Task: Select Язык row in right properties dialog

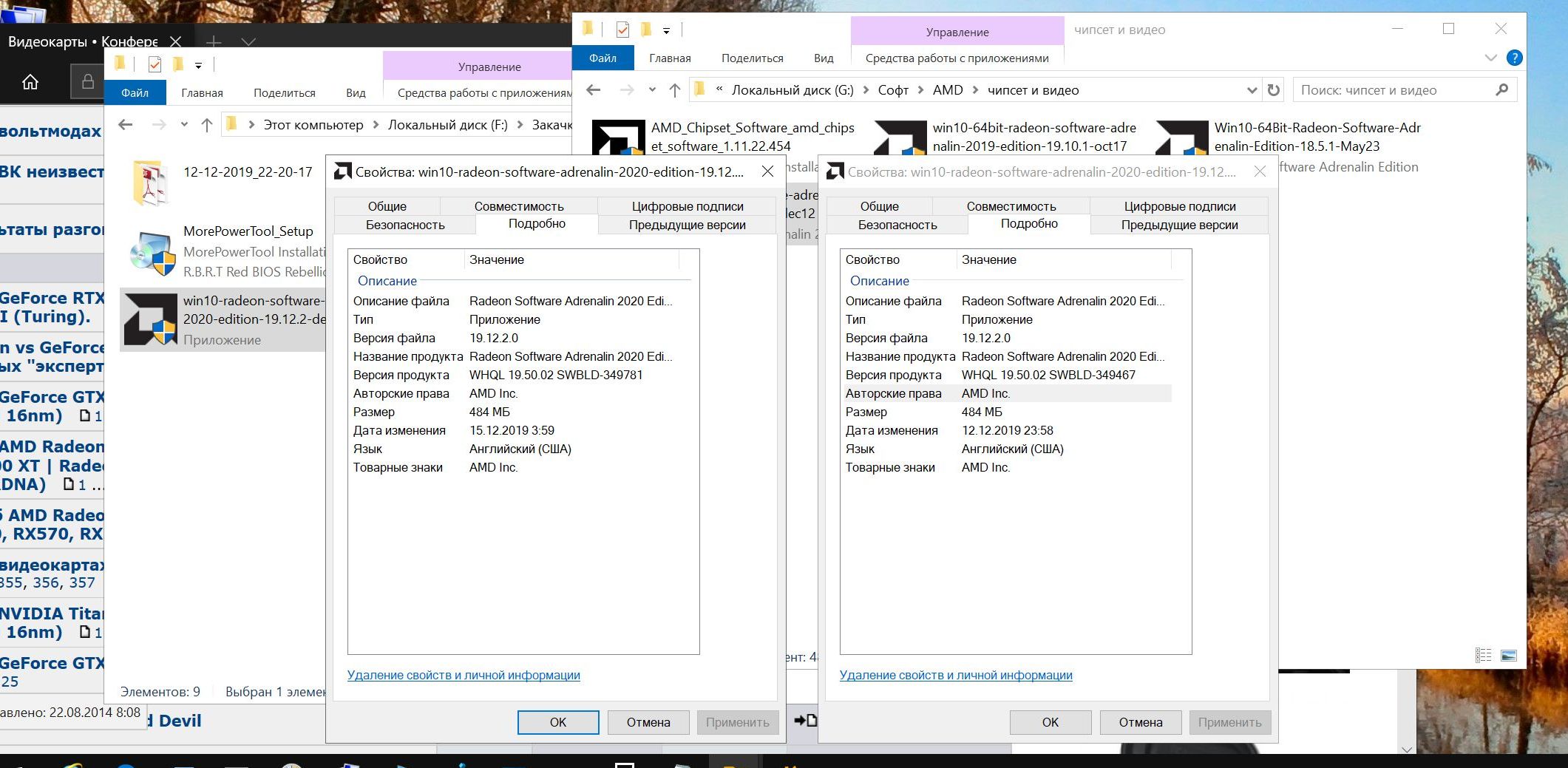Action: (x=1007, y=449)
